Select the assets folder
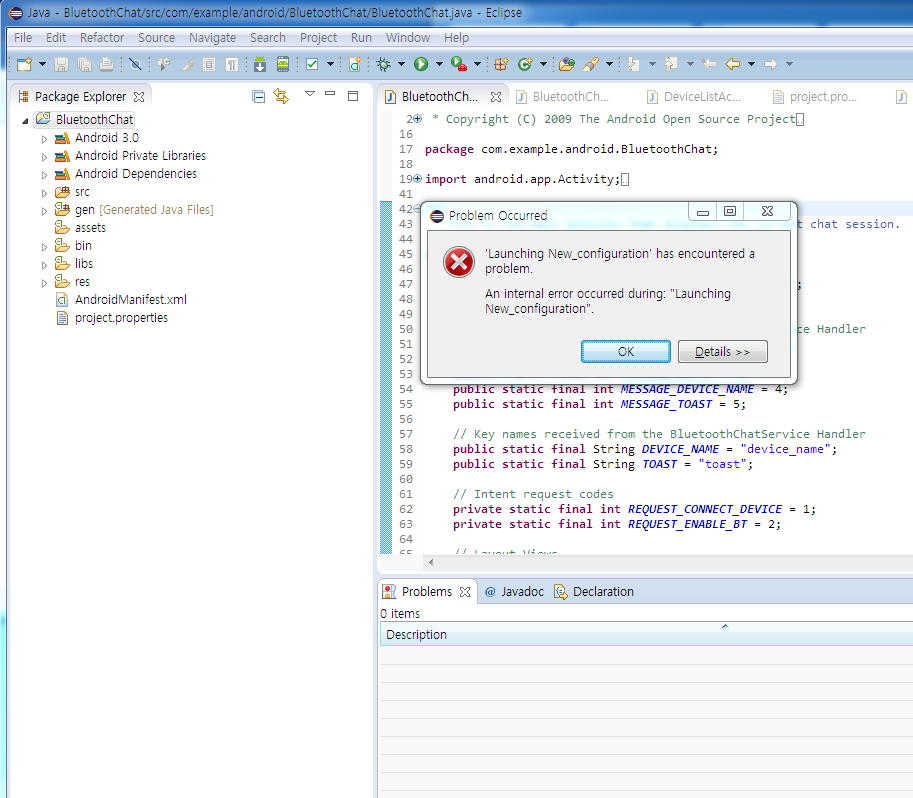The width and height of the screenshot is (913, 798). 90,228
